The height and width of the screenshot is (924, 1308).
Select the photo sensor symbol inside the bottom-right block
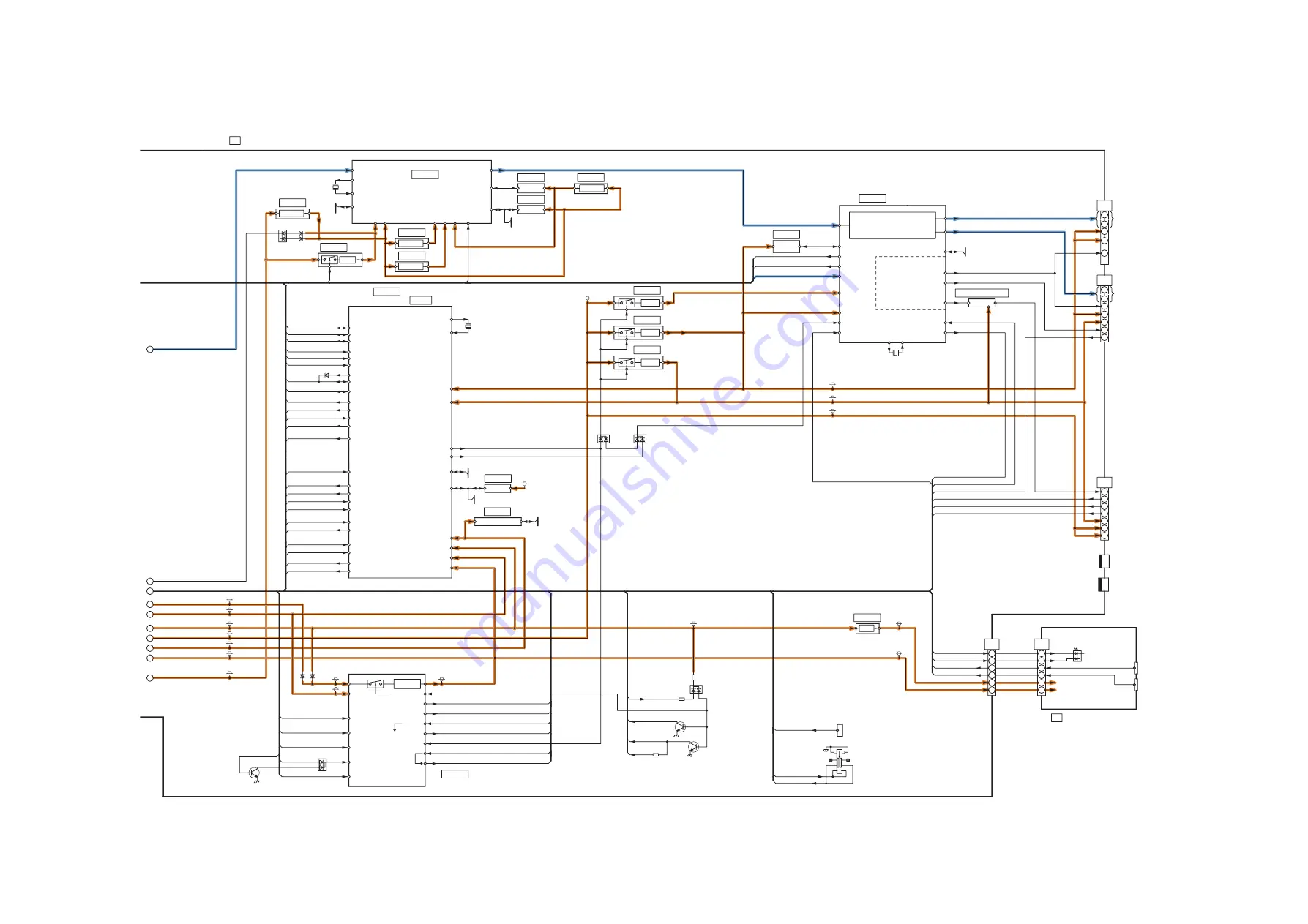tap(1077, 655)
